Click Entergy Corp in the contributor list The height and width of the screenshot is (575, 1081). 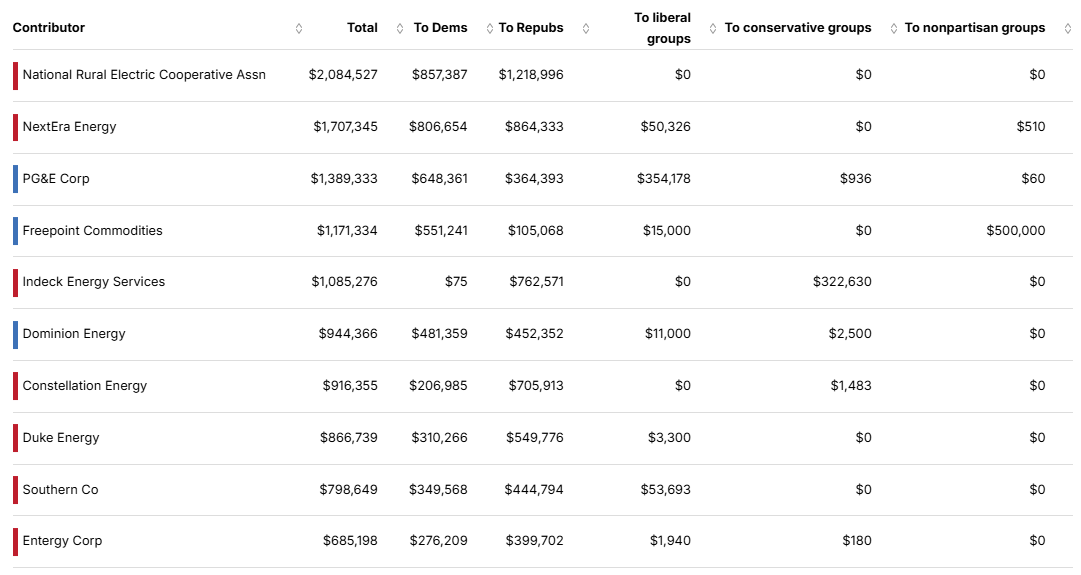click(x=62, y=541)
